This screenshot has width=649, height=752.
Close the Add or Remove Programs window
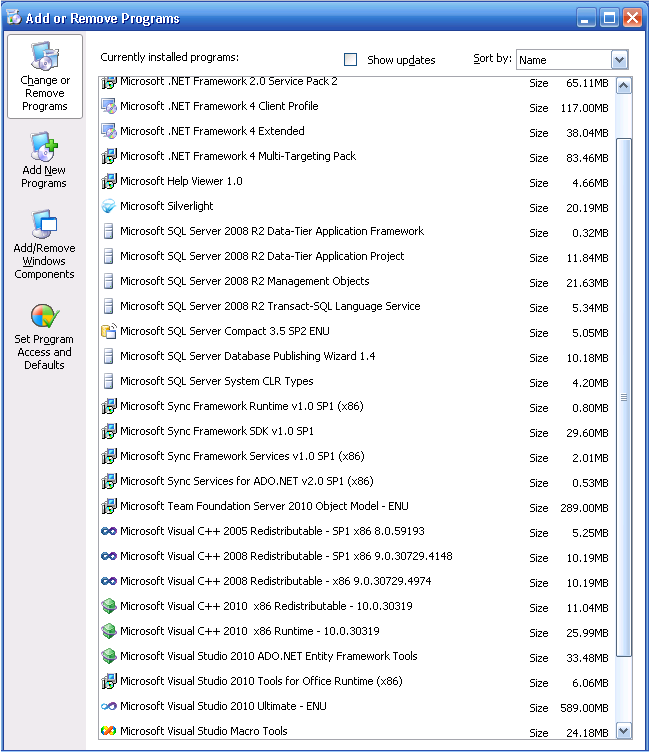(x=632, y=17)
